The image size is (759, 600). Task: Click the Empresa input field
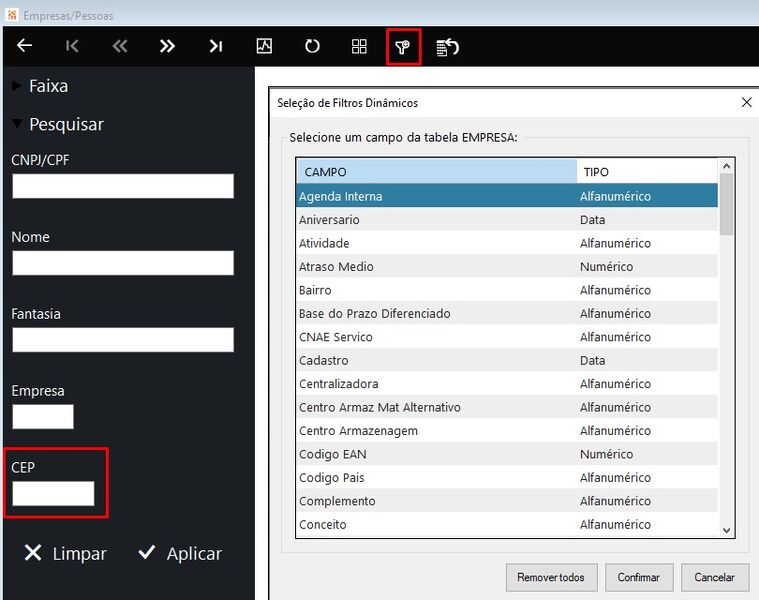[x=43, y=417]
